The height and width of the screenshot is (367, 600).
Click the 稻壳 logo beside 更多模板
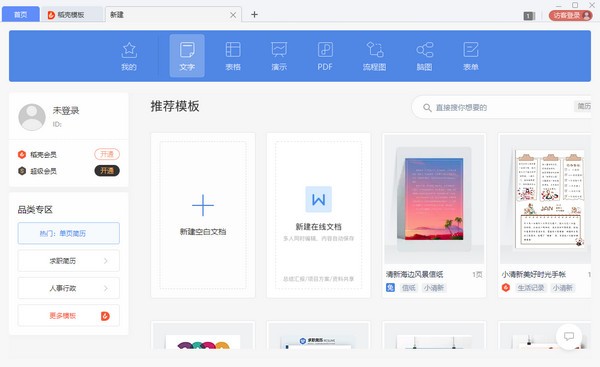[105, 316]
